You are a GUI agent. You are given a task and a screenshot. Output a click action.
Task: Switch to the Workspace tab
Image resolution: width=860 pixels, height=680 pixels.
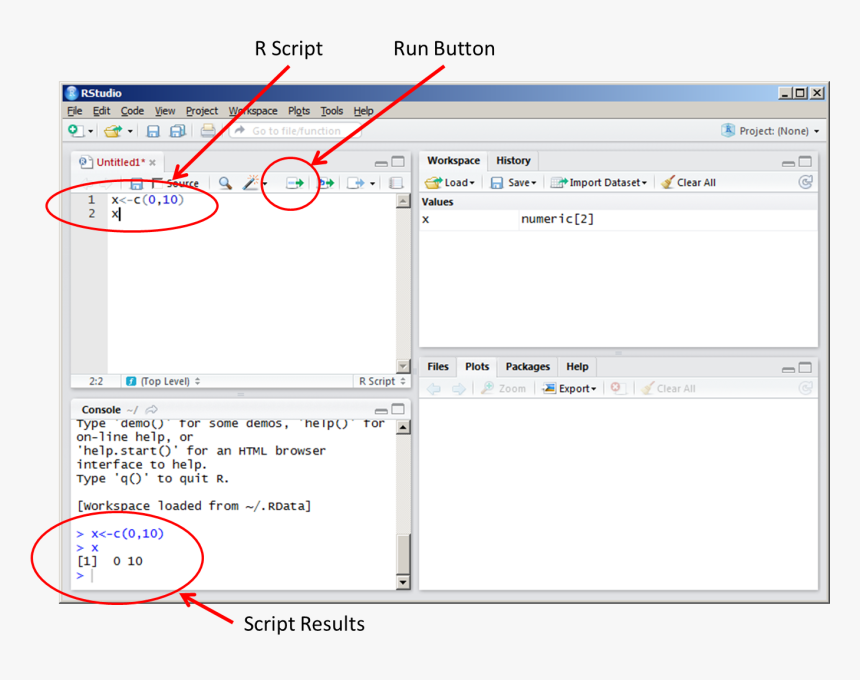coord(454,161)
